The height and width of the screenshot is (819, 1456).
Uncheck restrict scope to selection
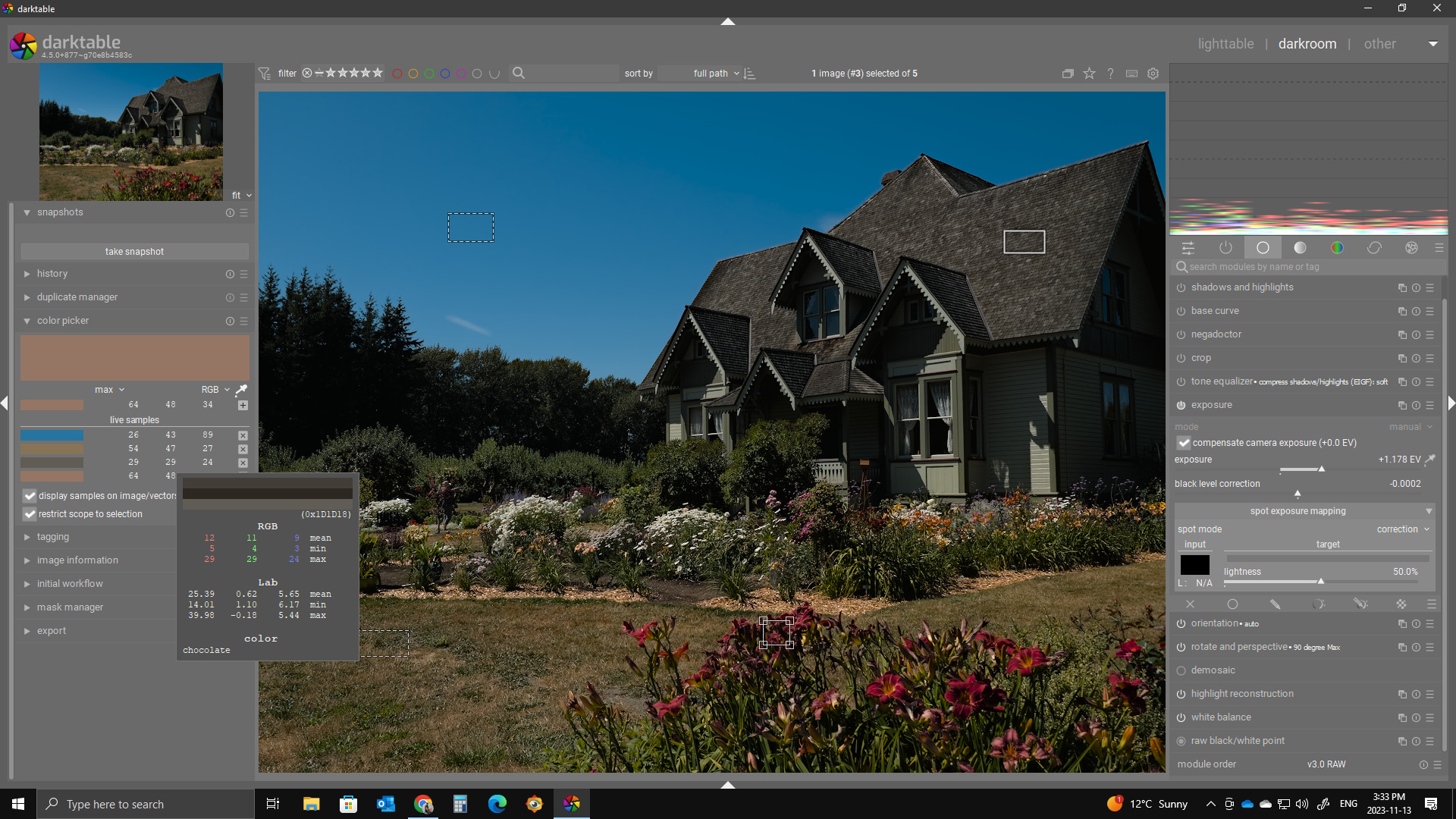30,514
